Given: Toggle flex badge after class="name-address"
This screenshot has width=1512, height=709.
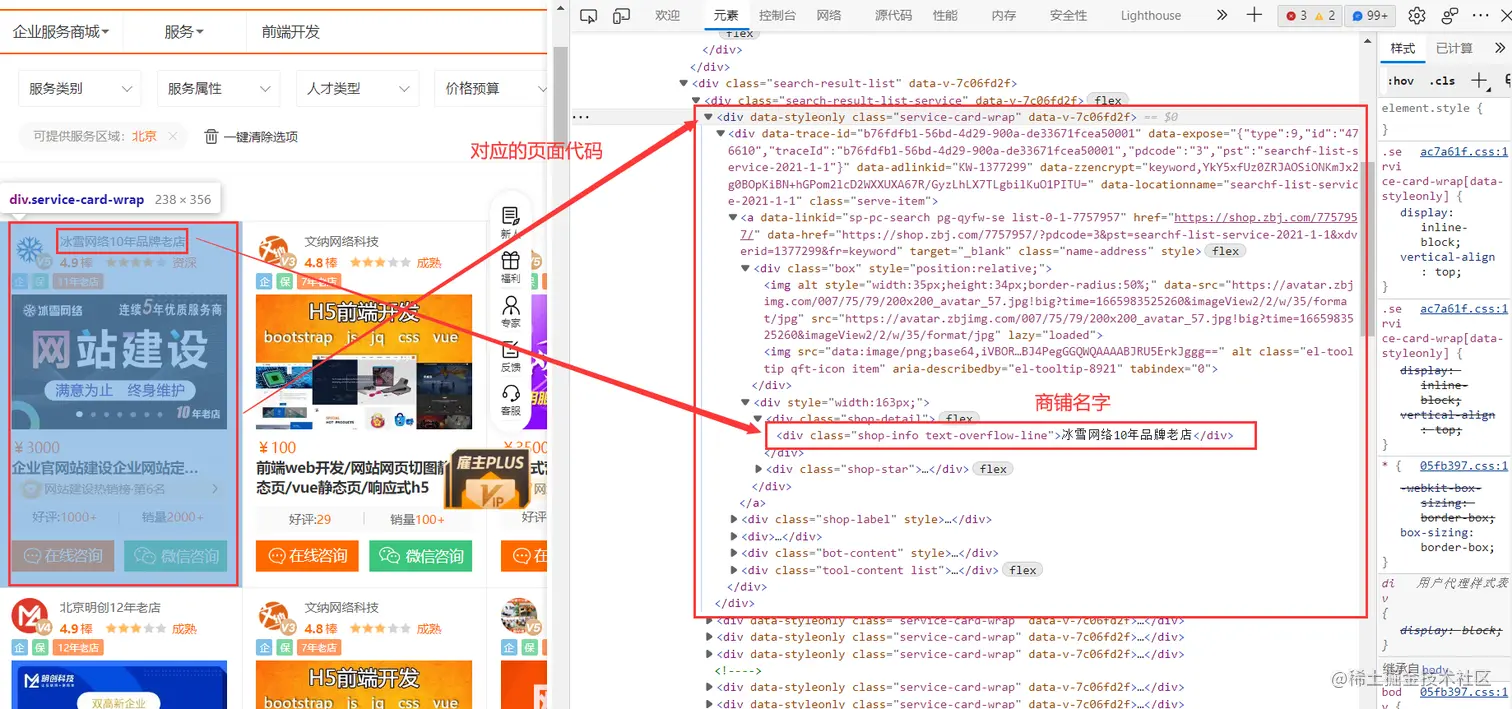Looking at the screenshot, I should pos(1226,251).
